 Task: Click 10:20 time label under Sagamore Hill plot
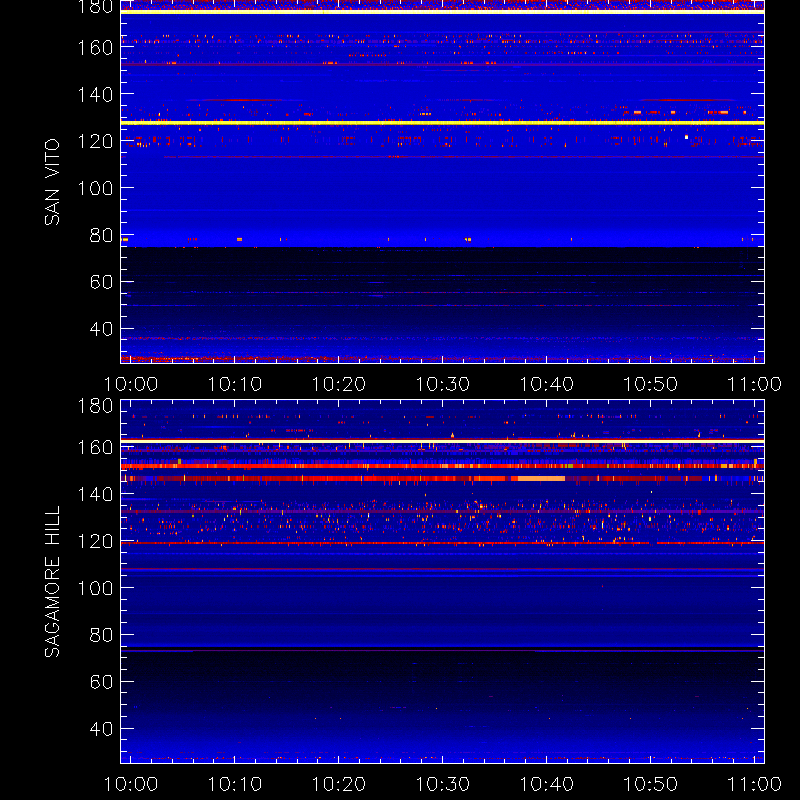[339, 784]
